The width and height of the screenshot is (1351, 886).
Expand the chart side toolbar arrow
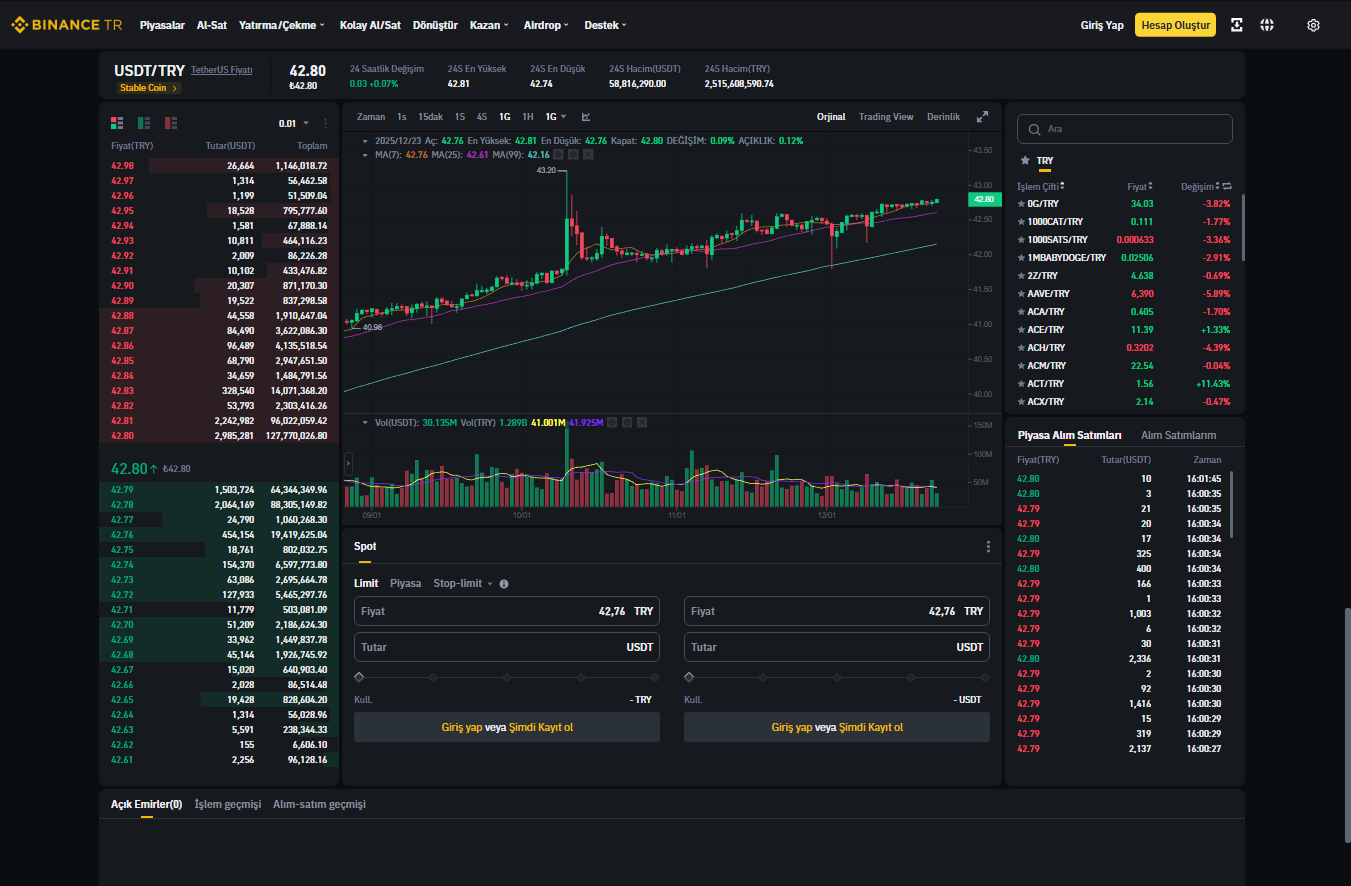pyautogui.click(x=348, y=464)
